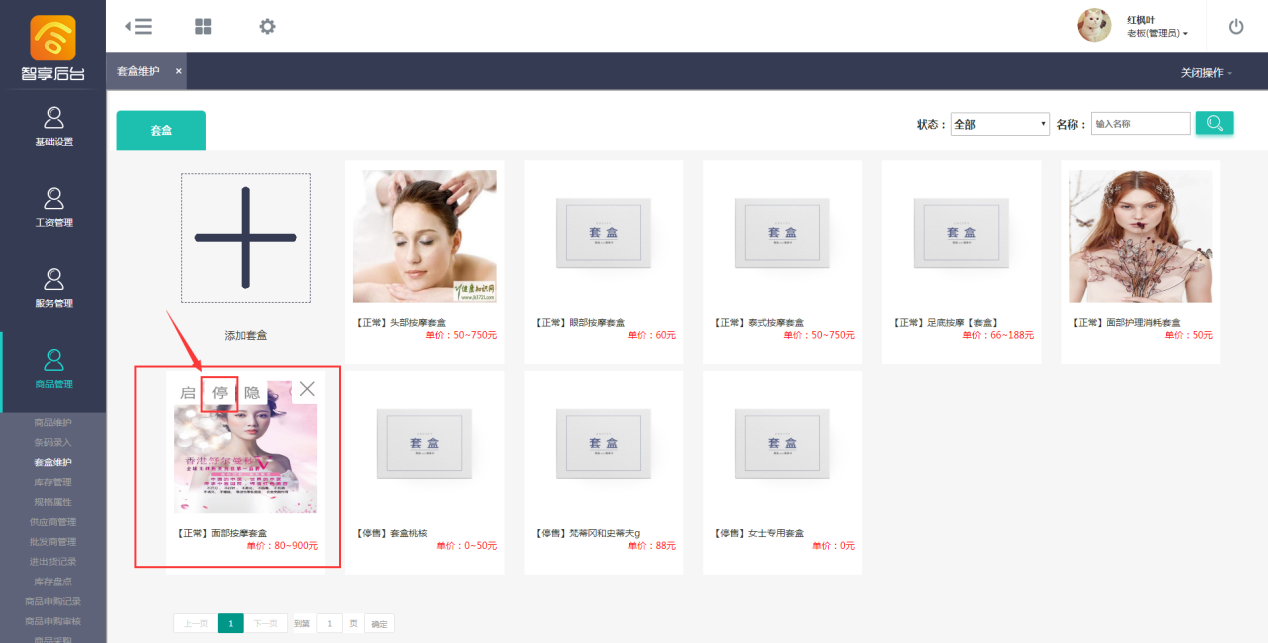Image resolution: width=1268 pixels, height=643 pixels.
Task: Open 基础设置 in the sidebar
Action: 54,127
